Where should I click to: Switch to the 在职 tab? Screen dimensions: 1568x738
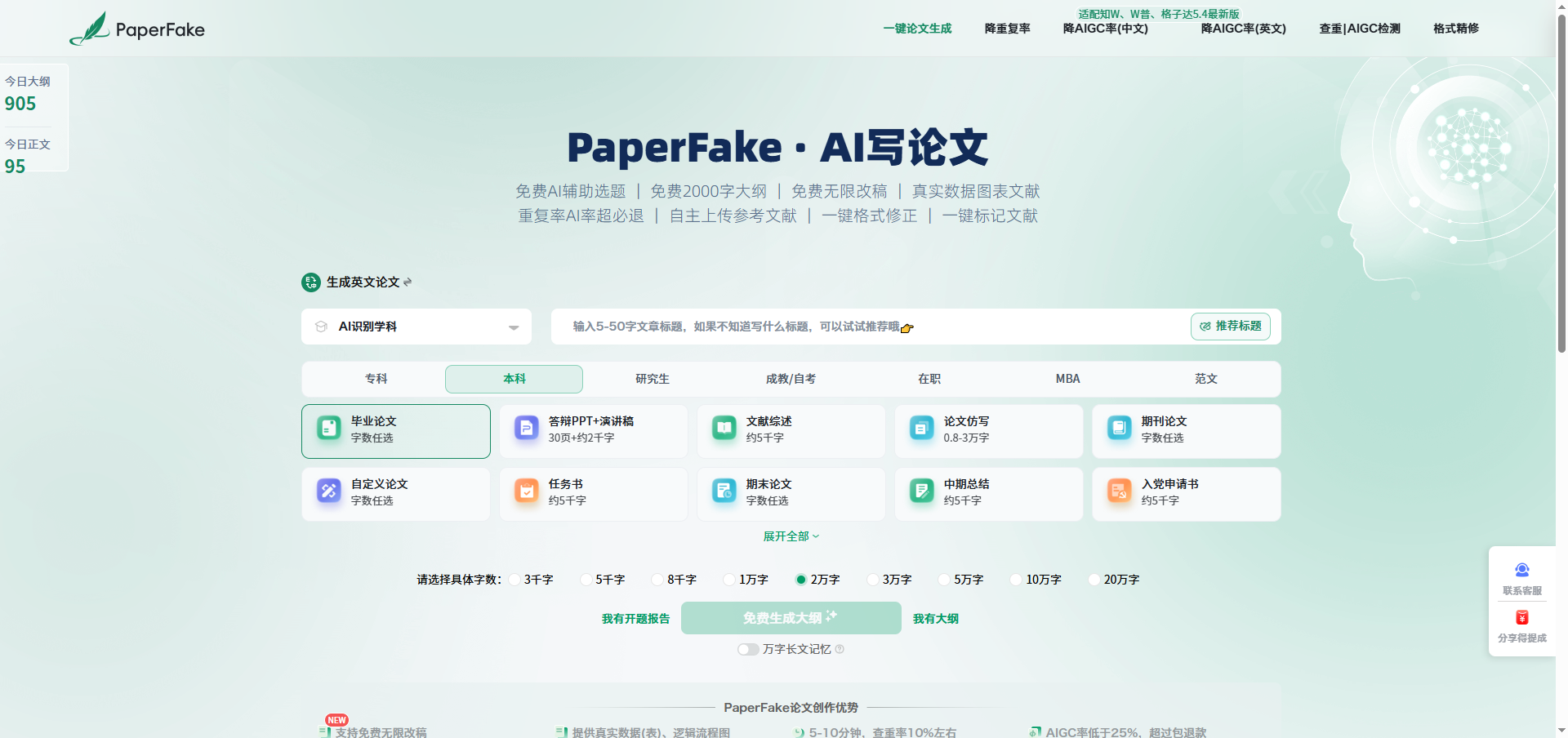click(929, 379)
